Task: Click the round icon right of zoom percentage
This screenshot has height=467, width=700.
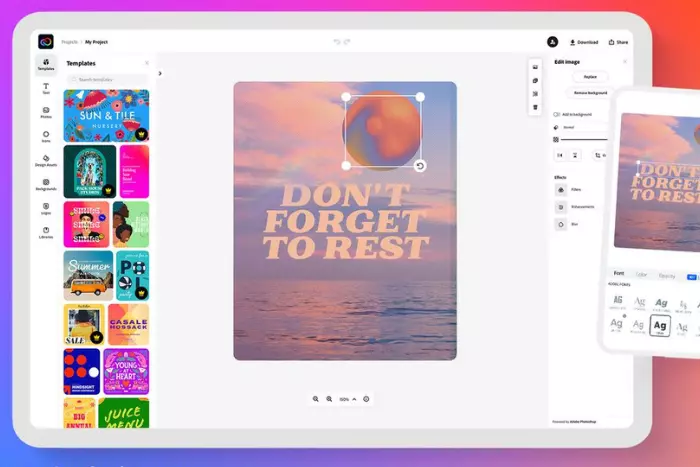Action: (366, 399)
